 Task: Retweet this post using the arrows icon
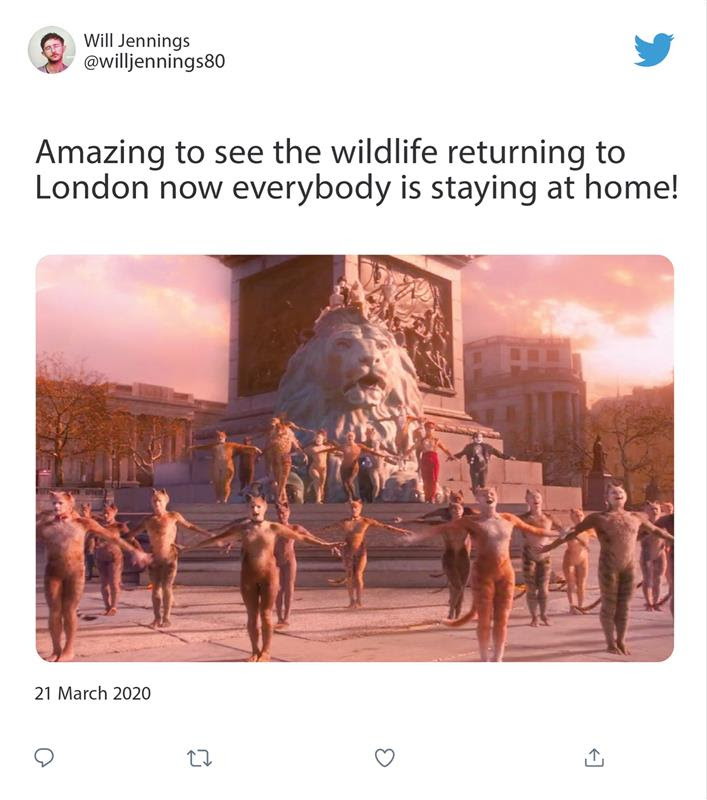click(199, 758)
